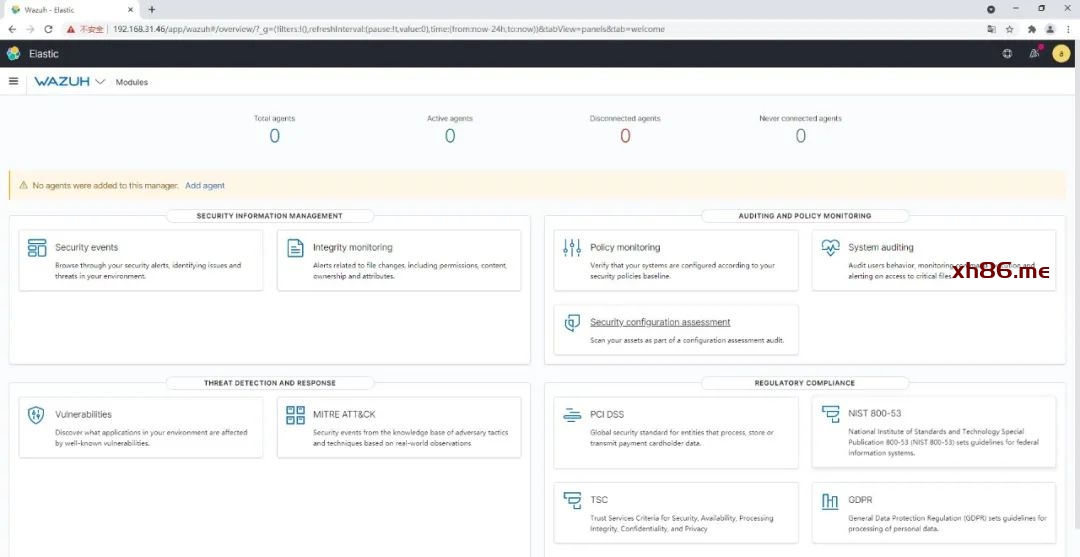Click the Policy monitoring sliders icon
Screen dimensions: 1080x557
tap(572, 248)
